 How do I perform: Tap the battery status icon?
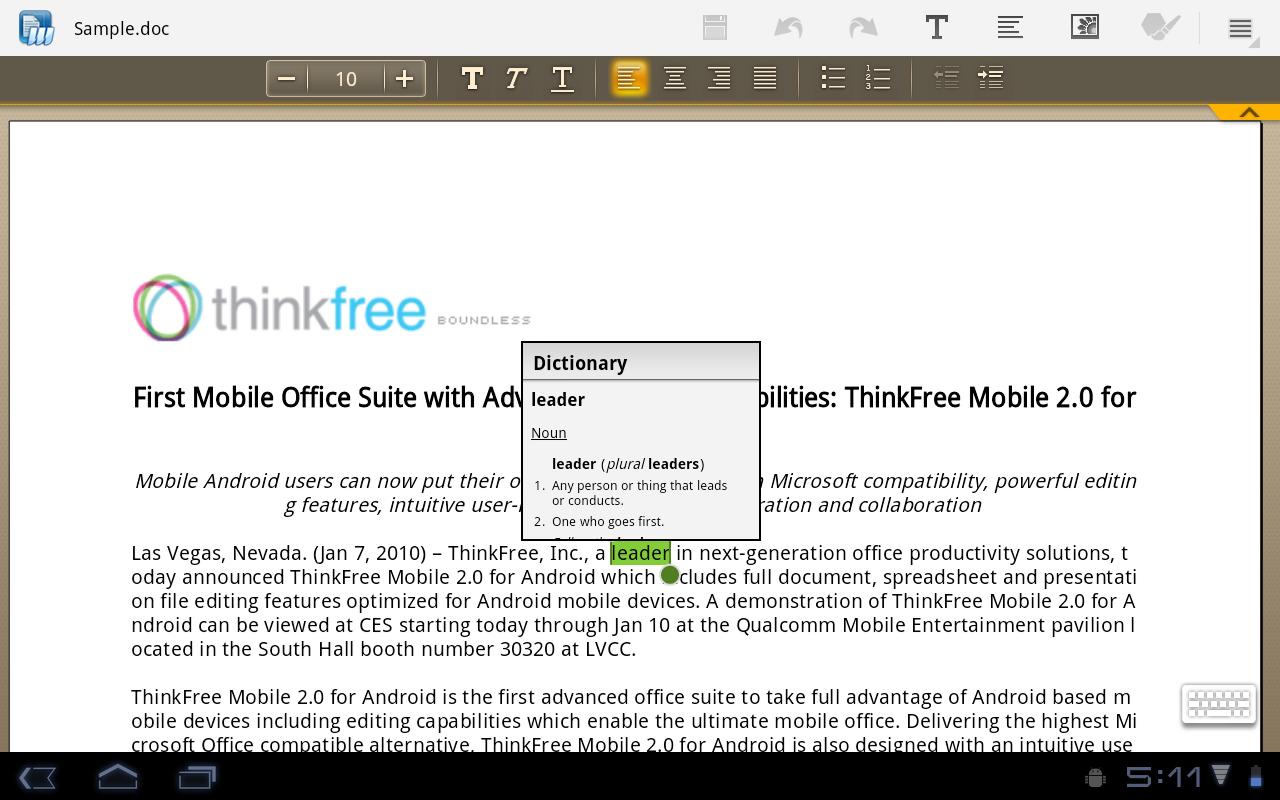pos(1255,776)
